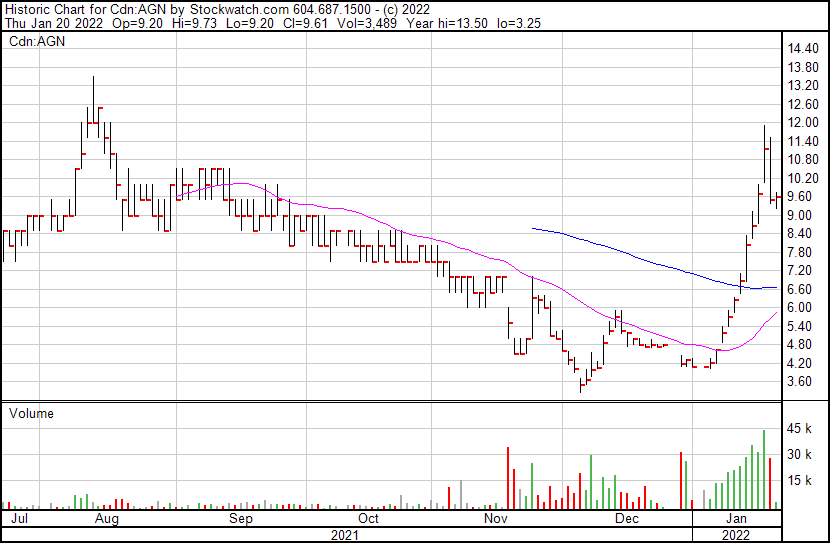Click the 'Historic Chart for Cdn:AGN' title text
The image size is (830, 543).
(x=86, y=10)
